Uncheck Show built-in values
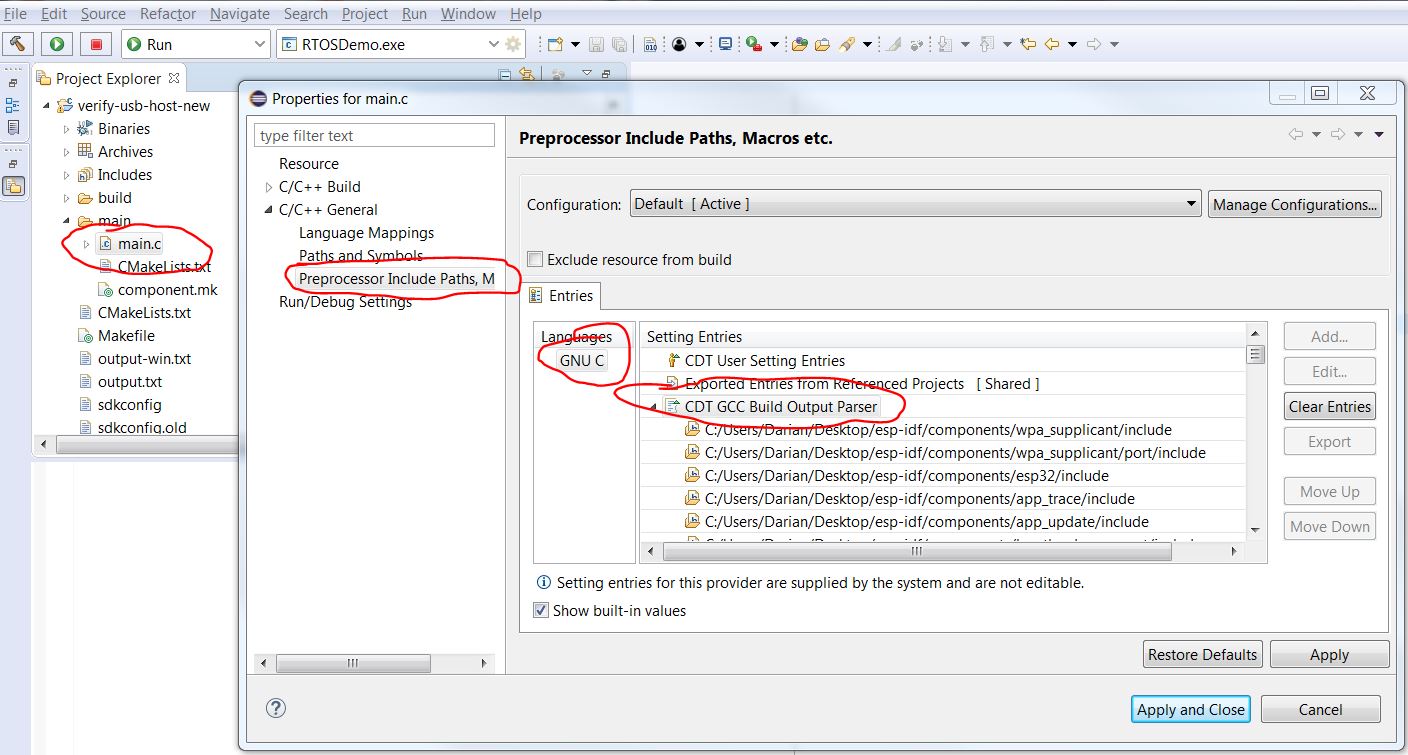 541,610
